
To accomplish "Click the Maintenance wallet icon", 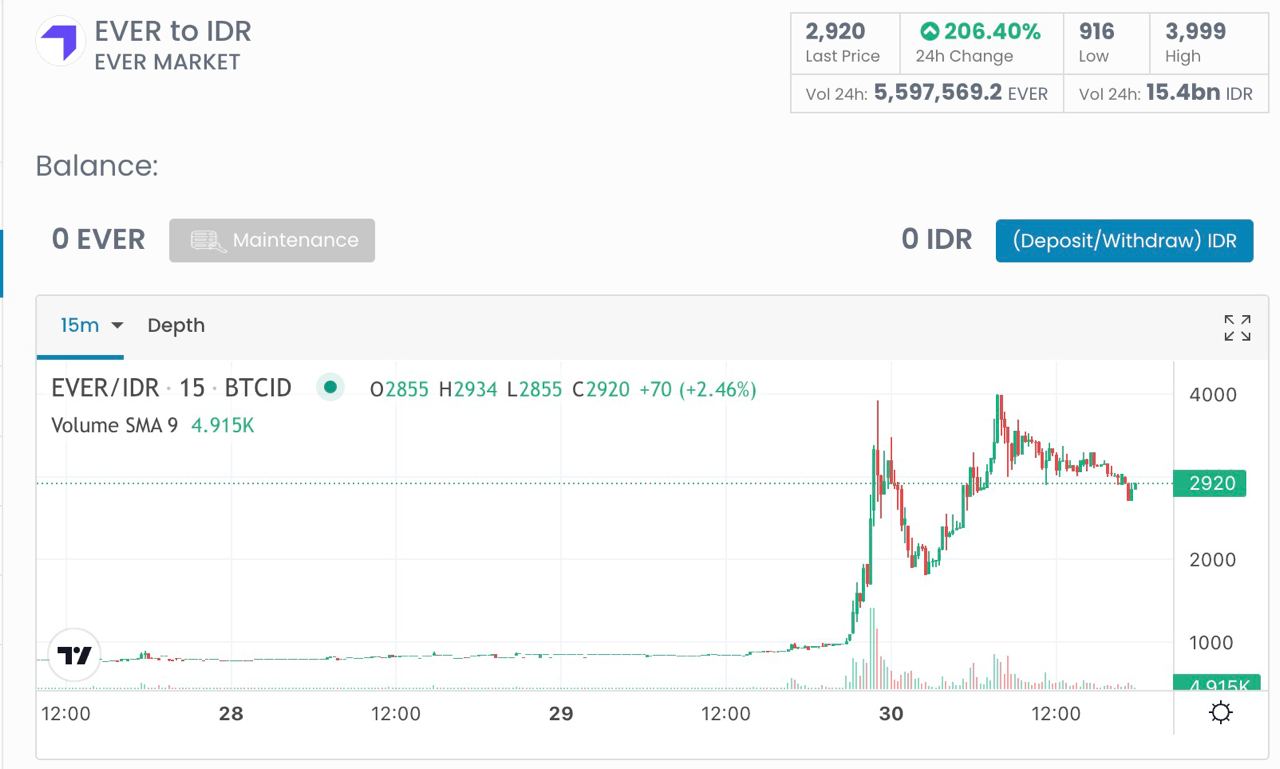I will (208, 241).
